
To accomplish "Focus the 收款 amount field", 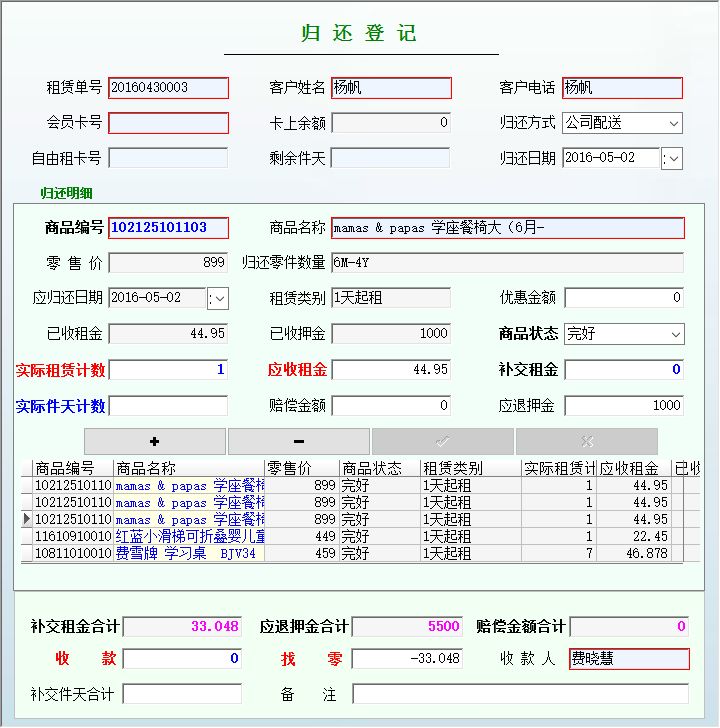I will pyautogui.click(x=182, y=659).
